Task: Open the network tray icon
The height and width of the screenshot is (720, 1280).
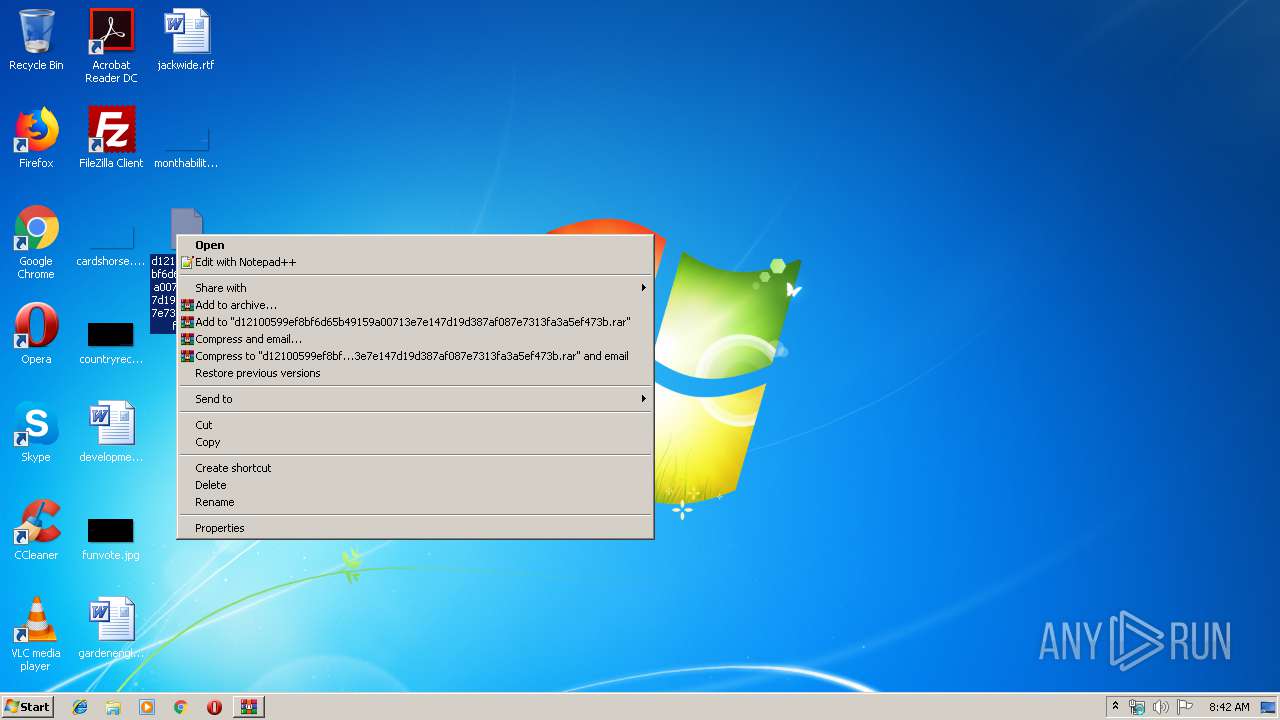Action: [1137, 707]
